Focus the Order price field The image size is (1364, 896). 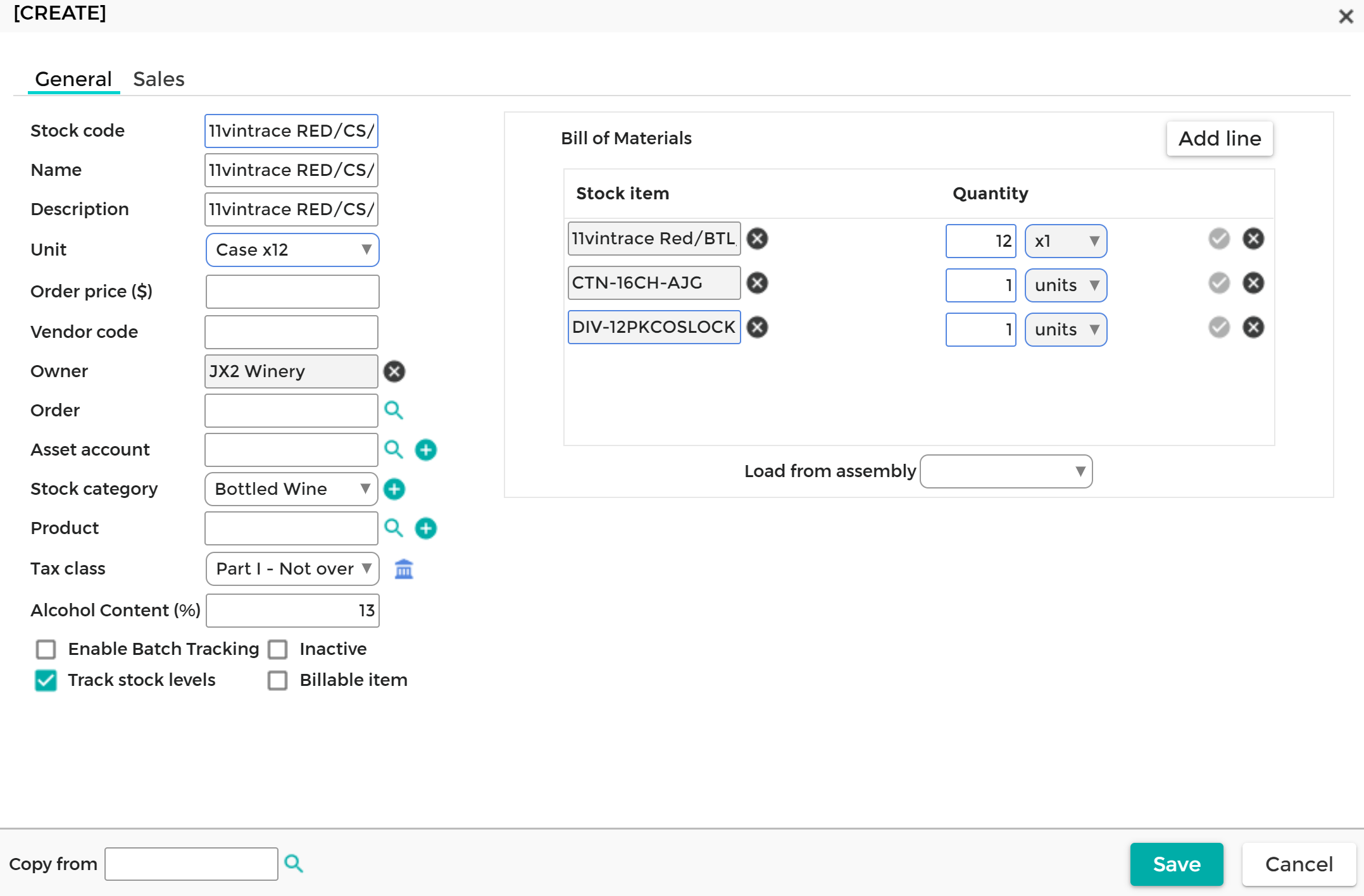click(292, 292)
